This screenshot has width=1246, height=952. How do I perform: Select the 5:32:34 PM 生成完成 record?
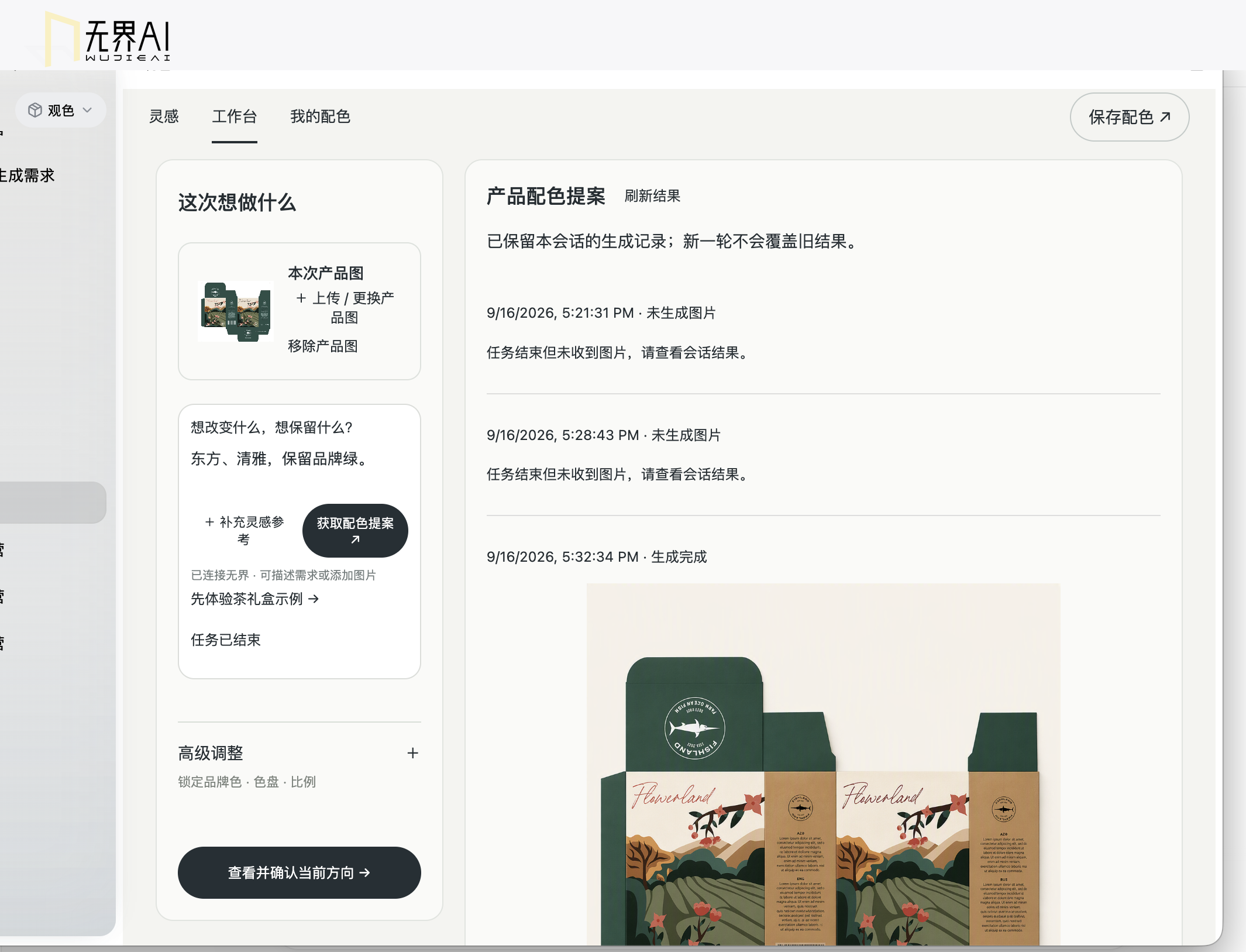click(597, 557)
